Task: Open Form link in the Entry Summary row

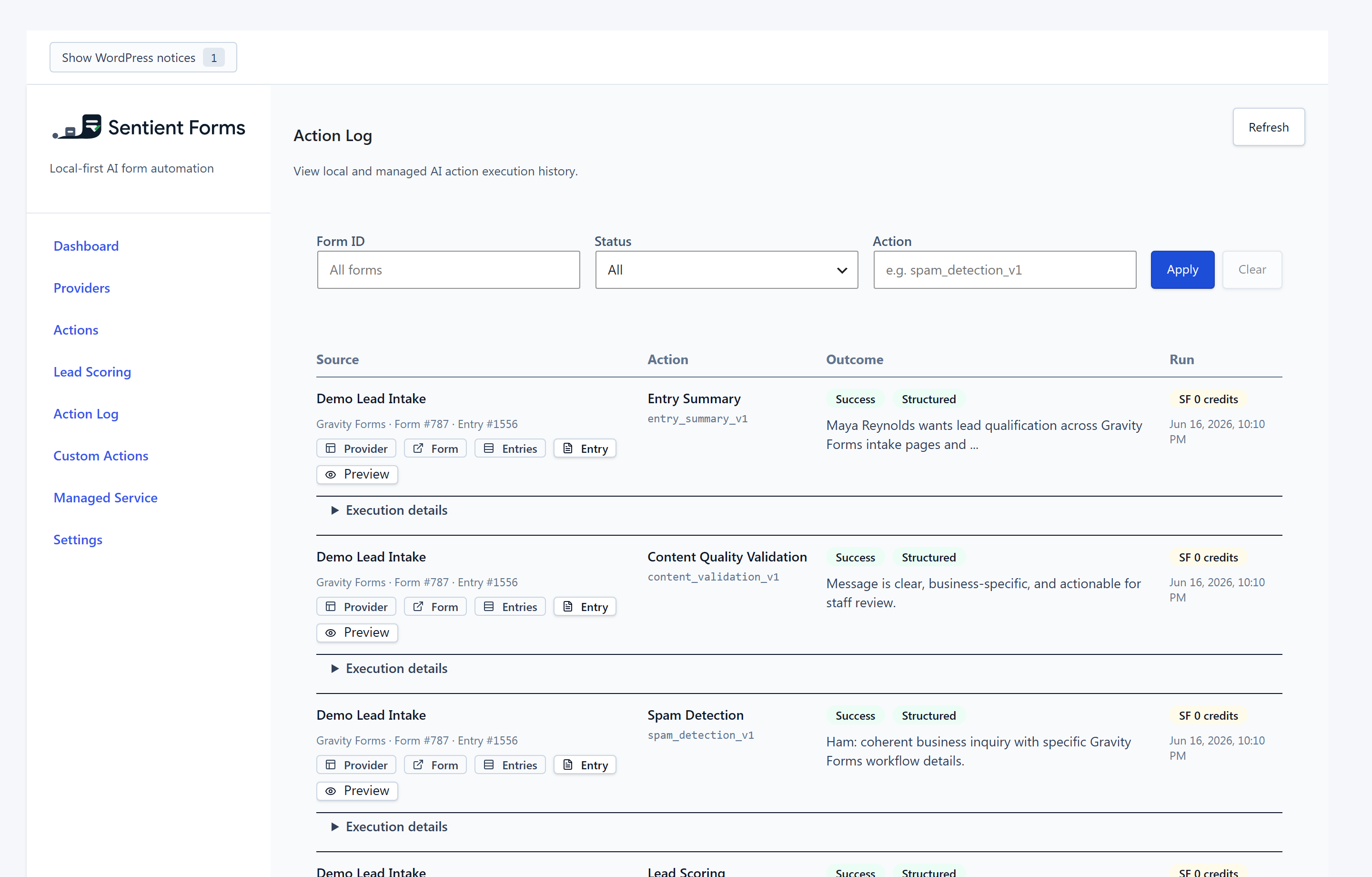Action: coord(435,448)
